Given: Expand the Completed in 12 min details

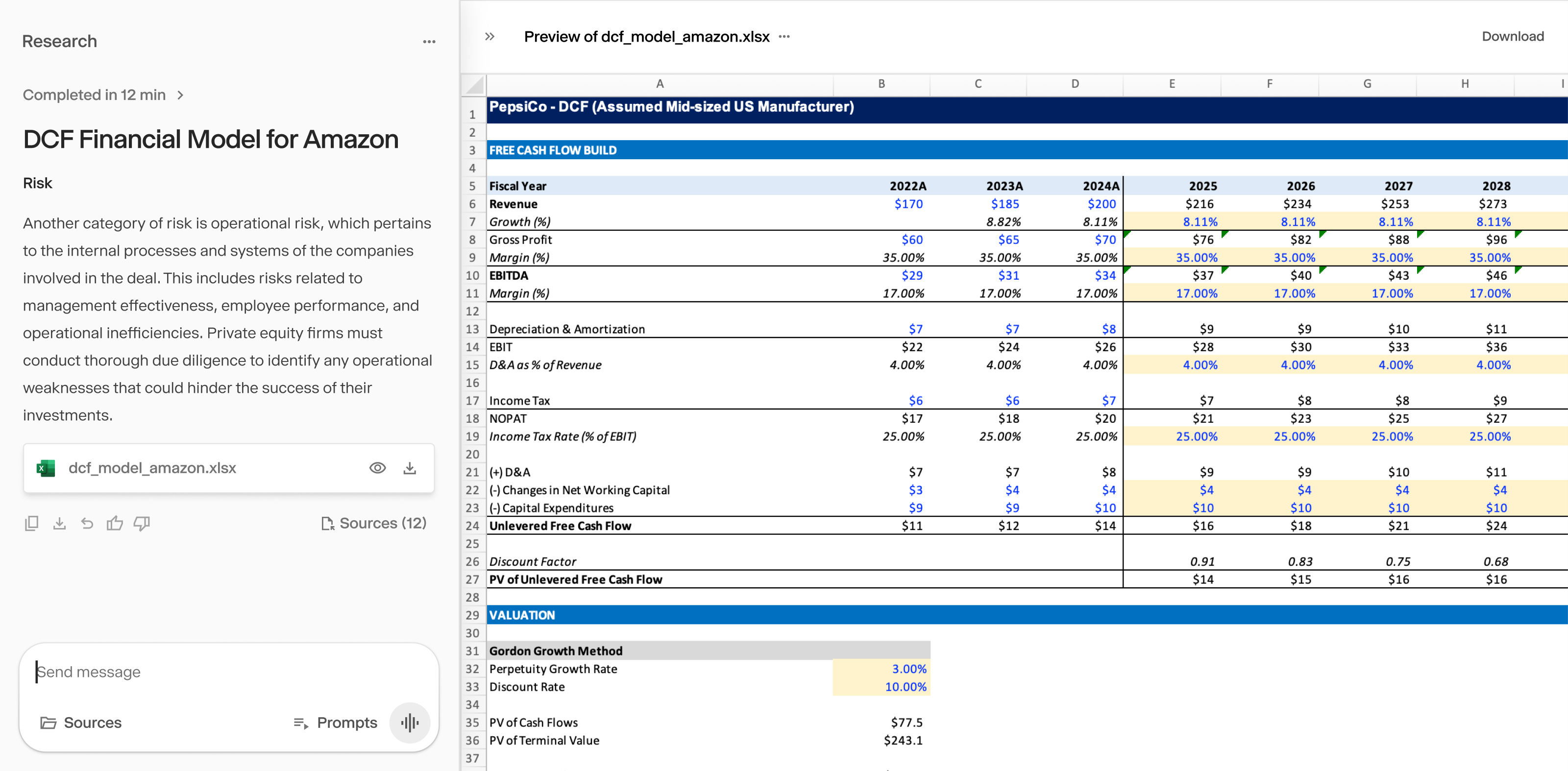Looking at the screenshot, I should coord(180,95).
